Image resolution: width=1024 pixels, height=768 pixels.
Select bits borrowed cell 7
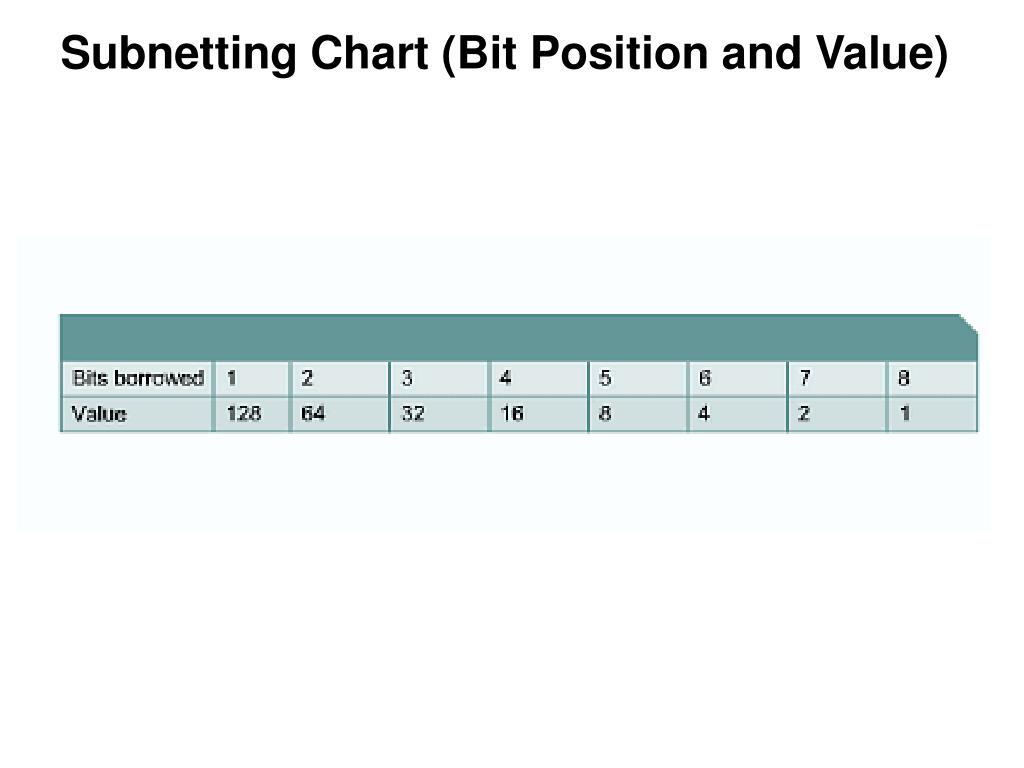(837, 379)
